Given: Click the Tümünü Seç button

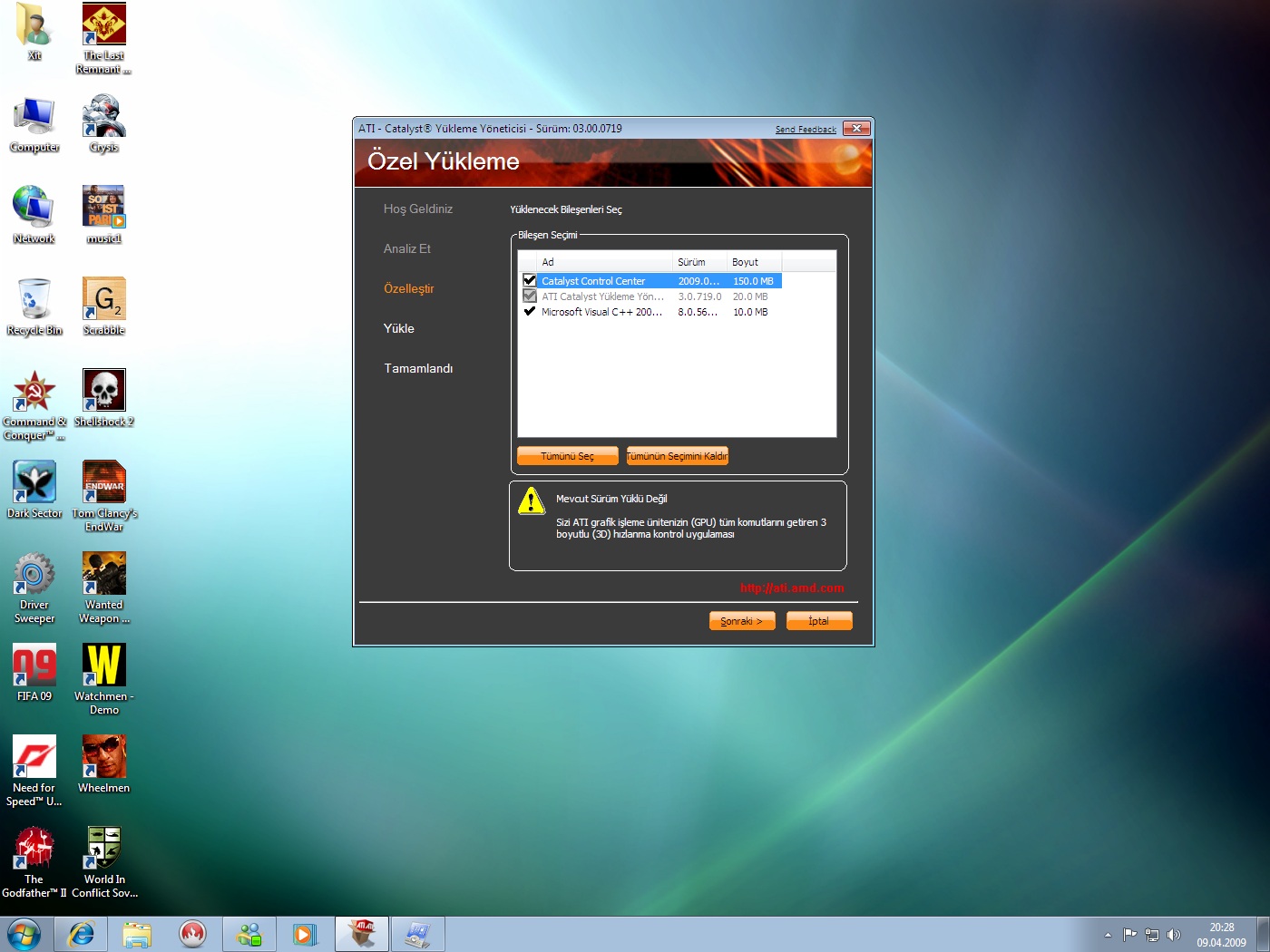Looking at the screenshot, I should tap(568, 456).
